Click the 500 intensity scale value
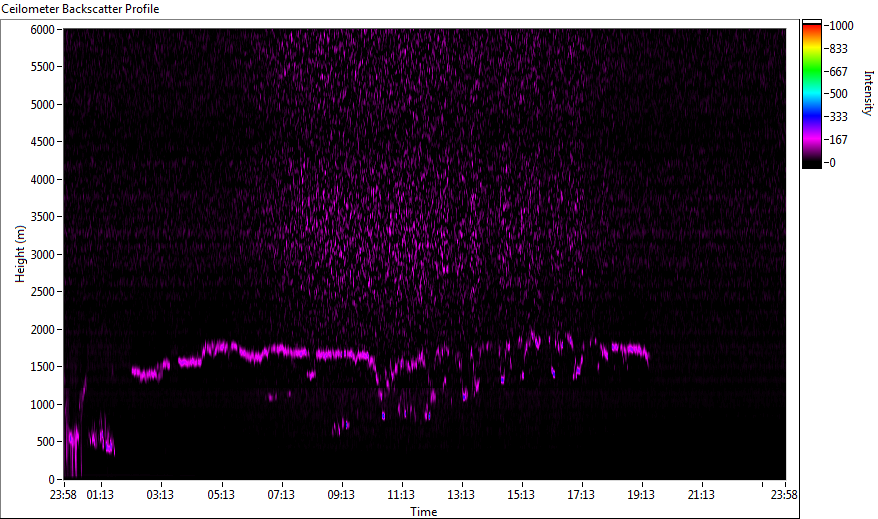 (838, 94)
